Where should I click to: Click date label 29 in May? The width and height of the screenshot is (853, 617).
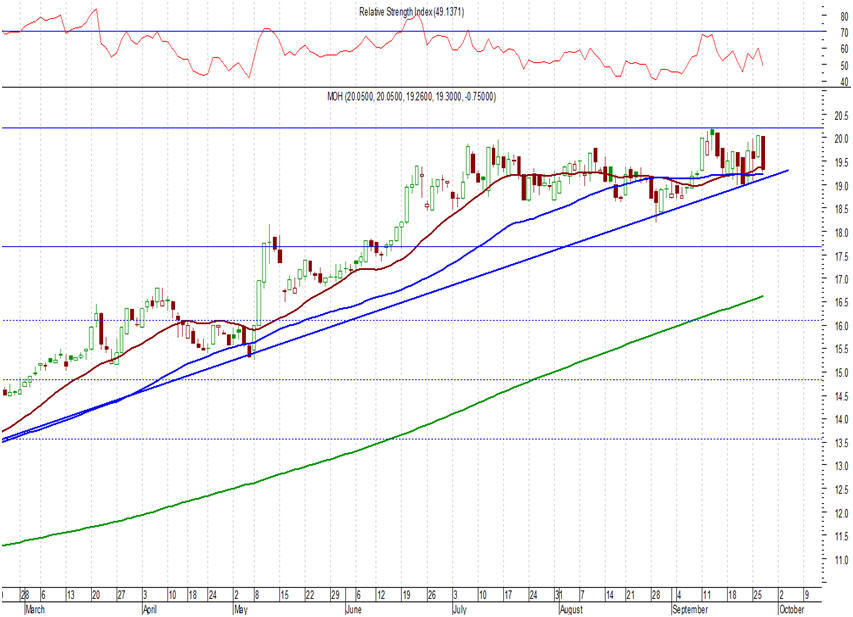335,595
